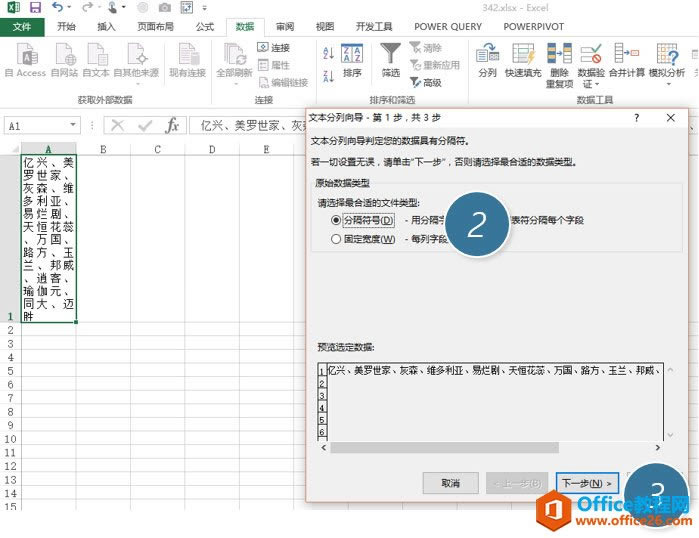Click the insert function fx icon
Viewport: 699px width, 538px height.
(172, 125)
